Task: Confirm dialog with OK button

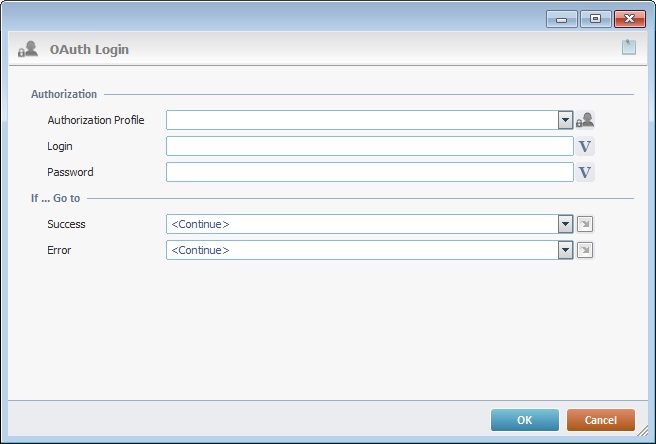Action: (525, 420)
